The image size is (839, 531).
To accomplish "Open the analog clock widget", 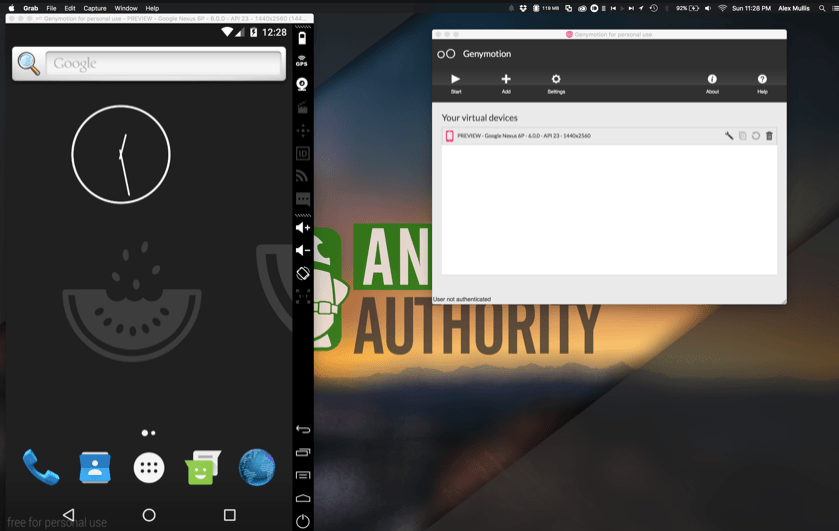I will [121, 154].
